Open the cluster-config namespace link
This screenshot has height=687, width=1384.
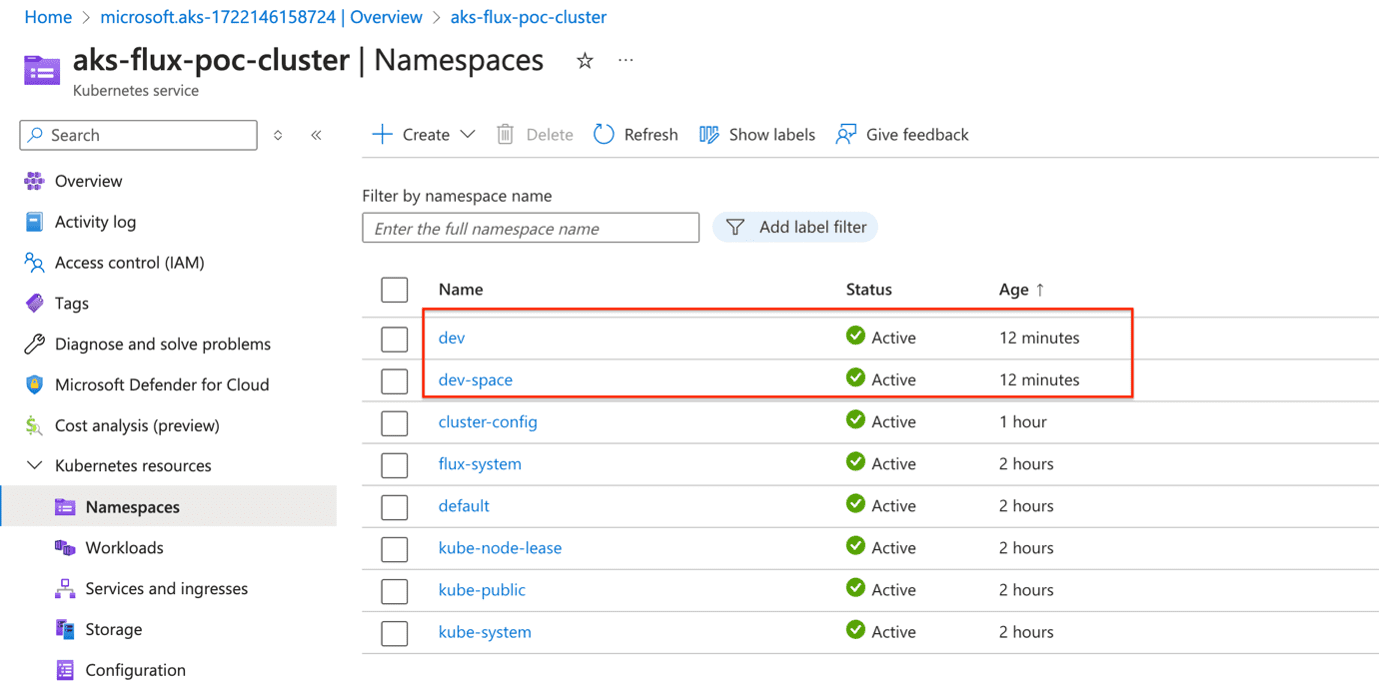tap(488, 422)
